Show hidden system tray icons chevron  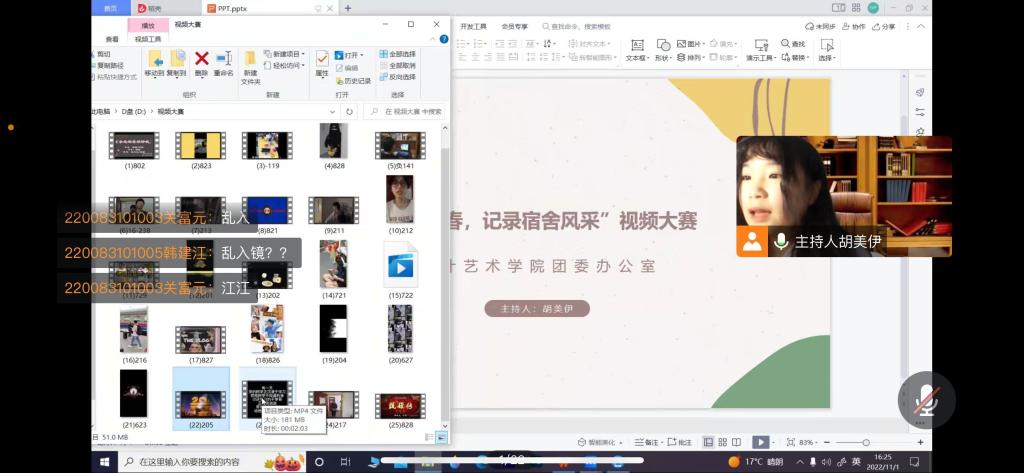(x=800, y=462)
